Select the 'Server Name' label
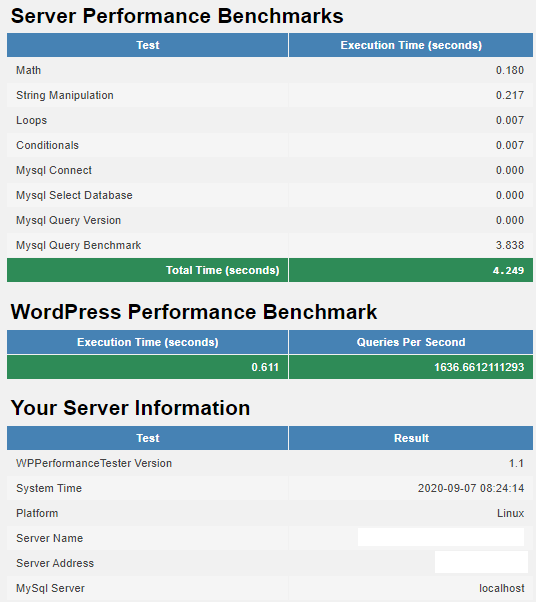536x602 pixels. 49,538
